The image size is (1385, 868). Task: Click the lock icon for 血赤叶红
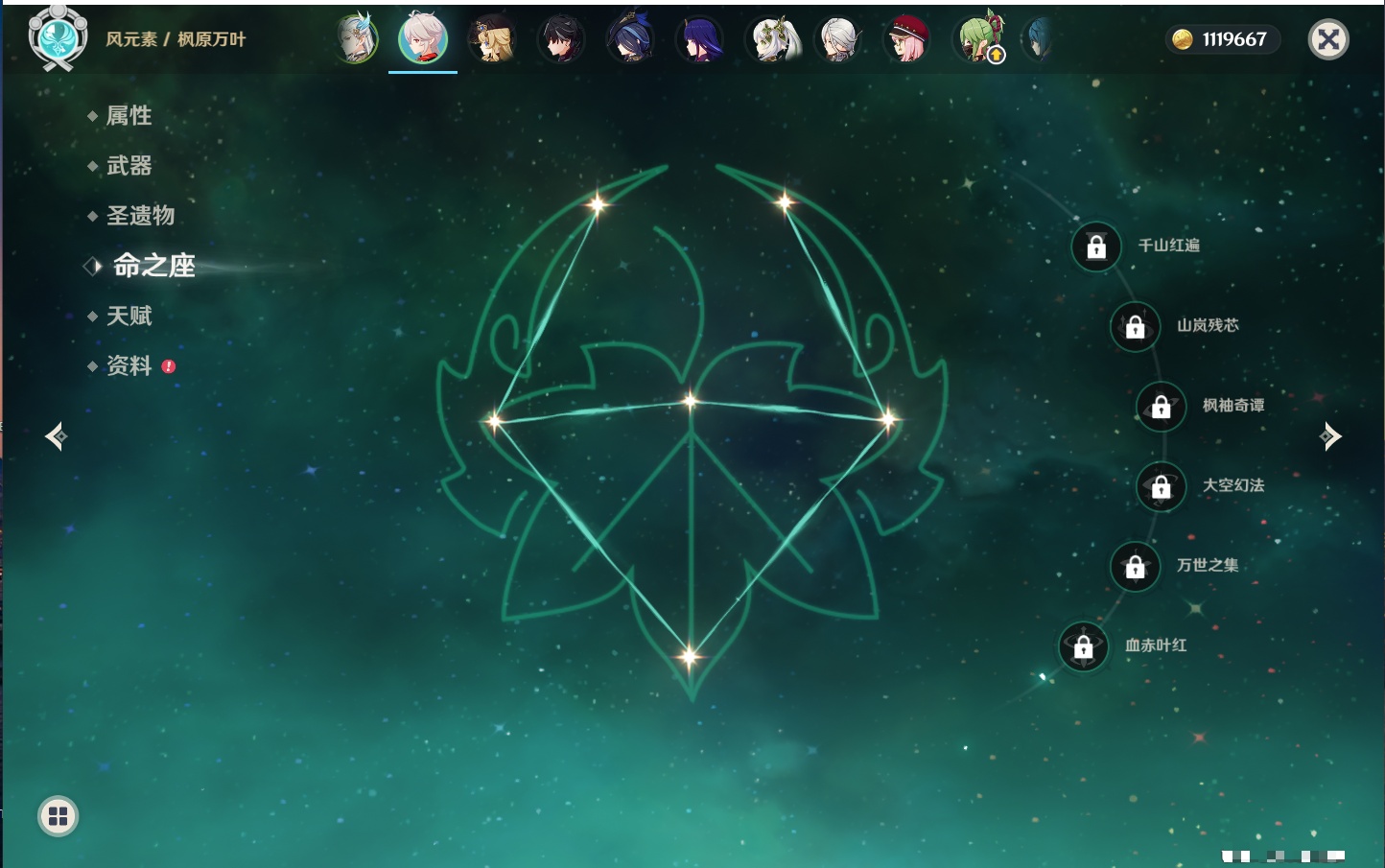[x=1084, y=646]
